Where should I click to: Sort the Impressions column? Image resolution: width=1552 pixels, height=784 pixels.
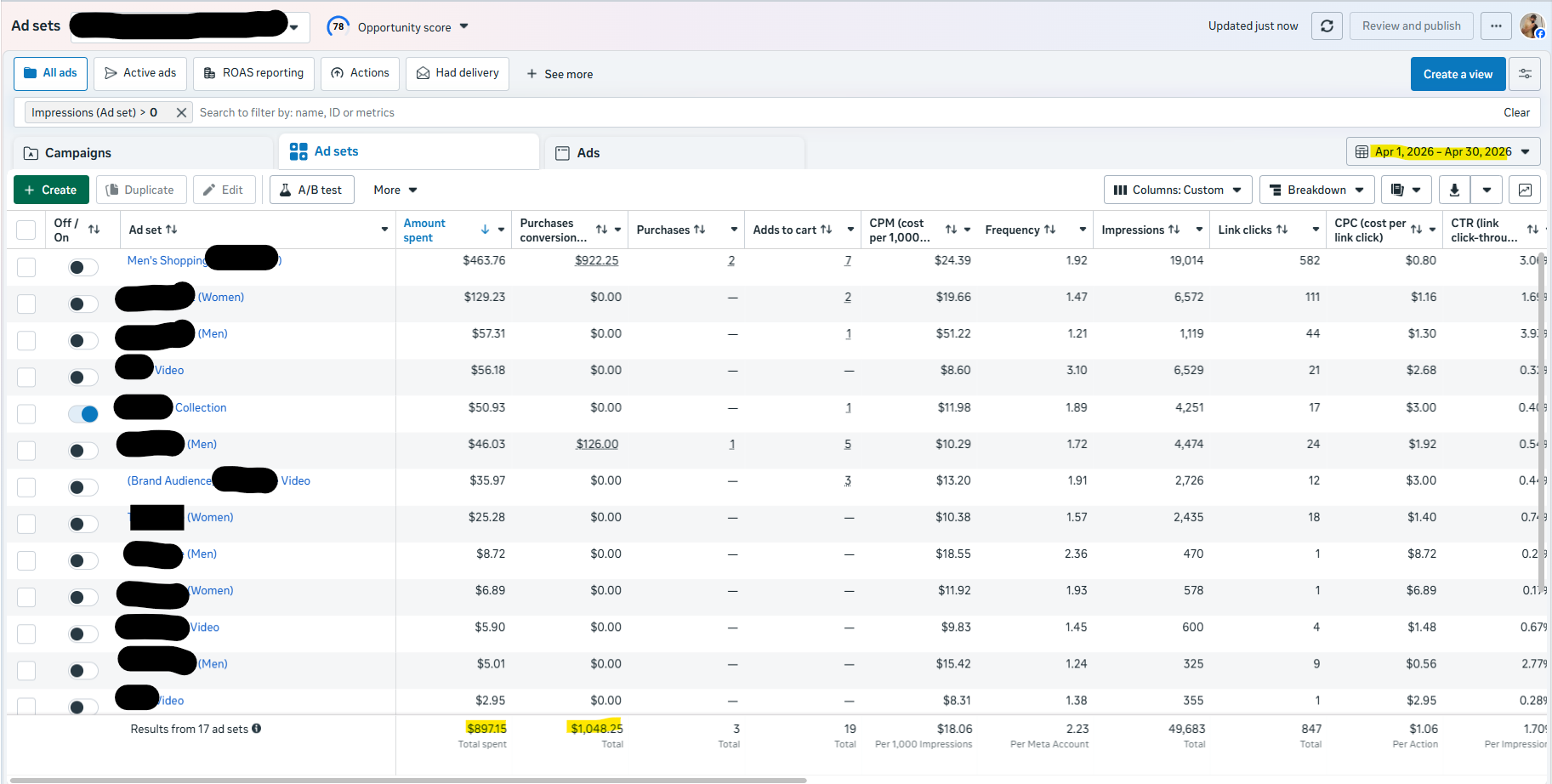click(x=1174, y=230)
